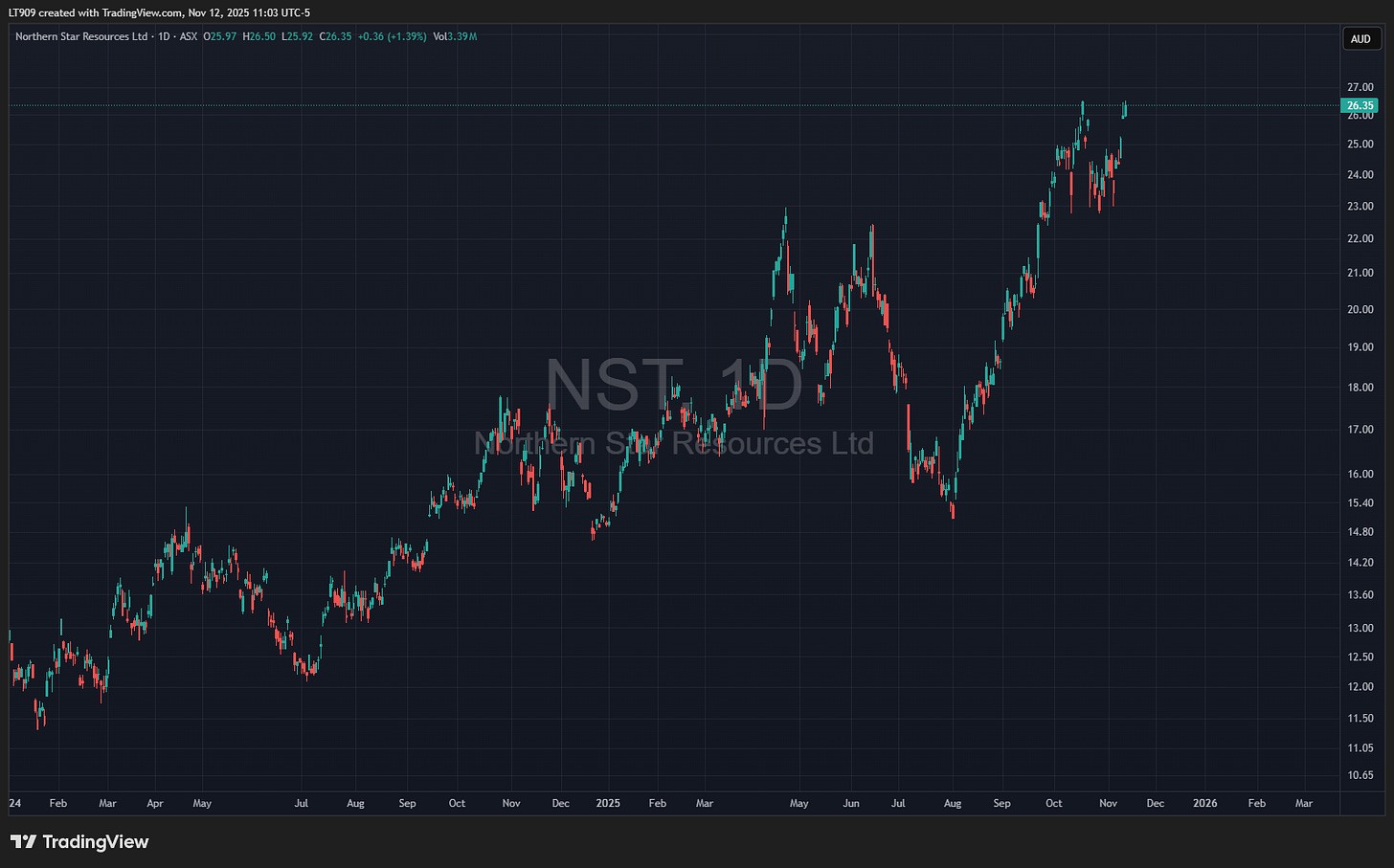Click the 19.00 price axis label
Image resolution: width=1394 pixels, height=868 pixels.
[x=1360, y=347]
